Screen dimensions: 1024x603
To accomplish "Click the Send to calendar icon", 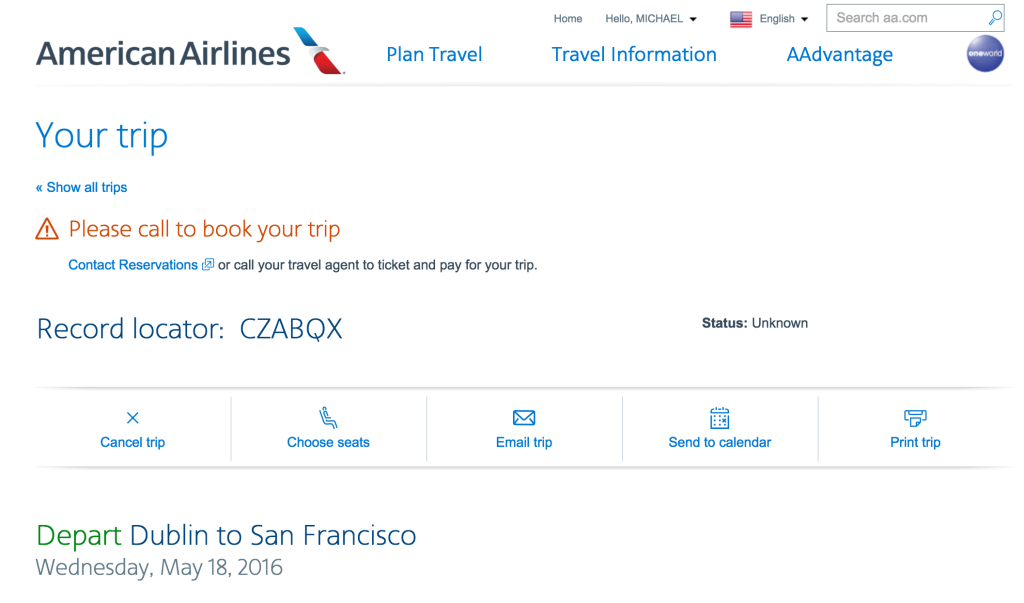I will click(x=720, y=417).
